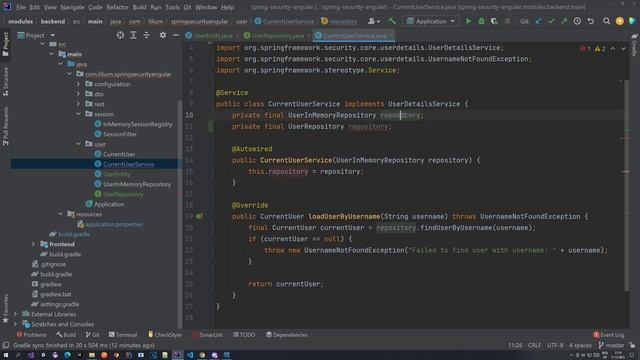Collapse the resources folder
The image size is (640, 360).
(60, 214)
